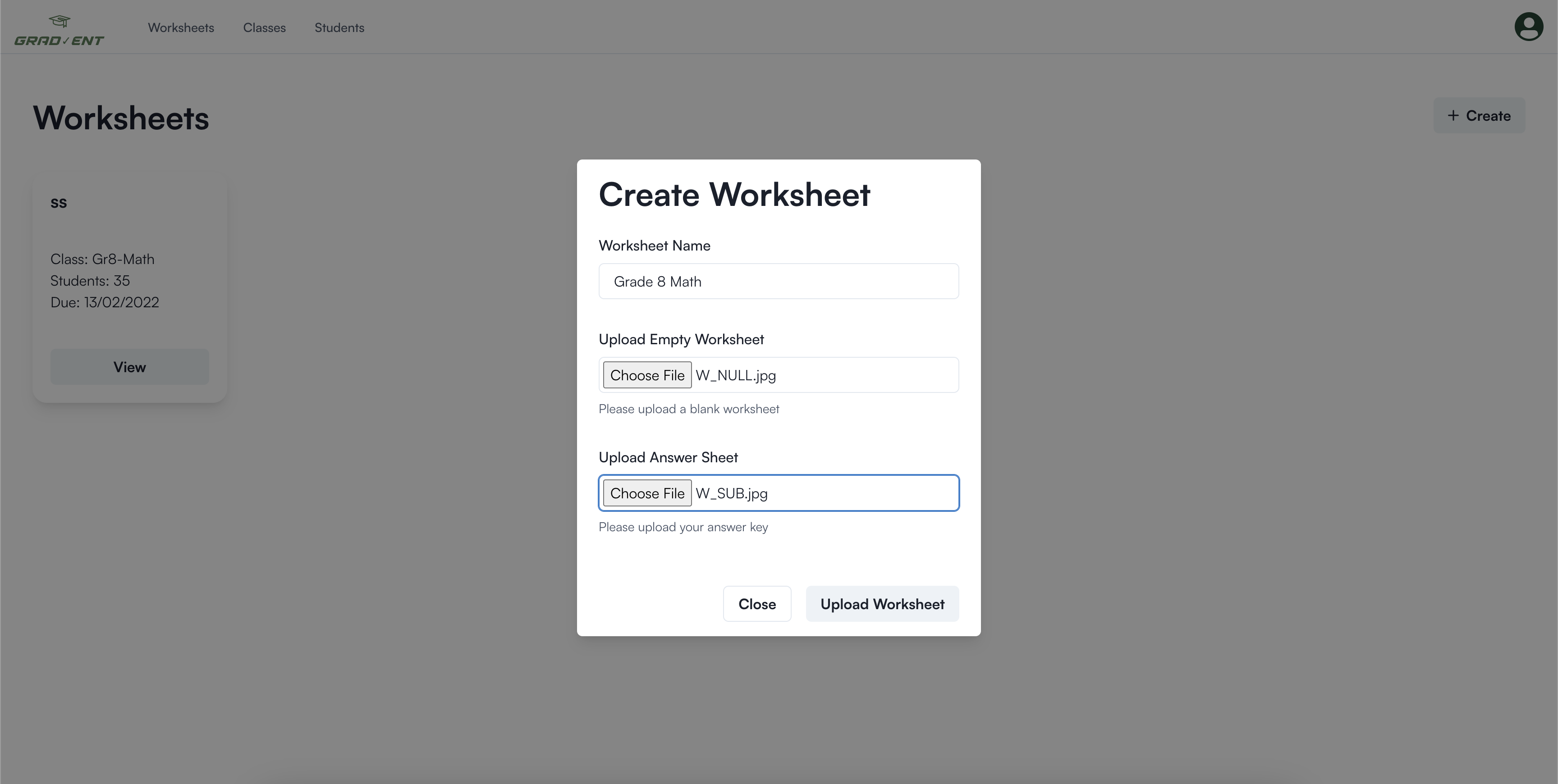Click the graduation cap Gradient logo
1558x784 pixels.
pyautogui.click(x=59, y=30)
